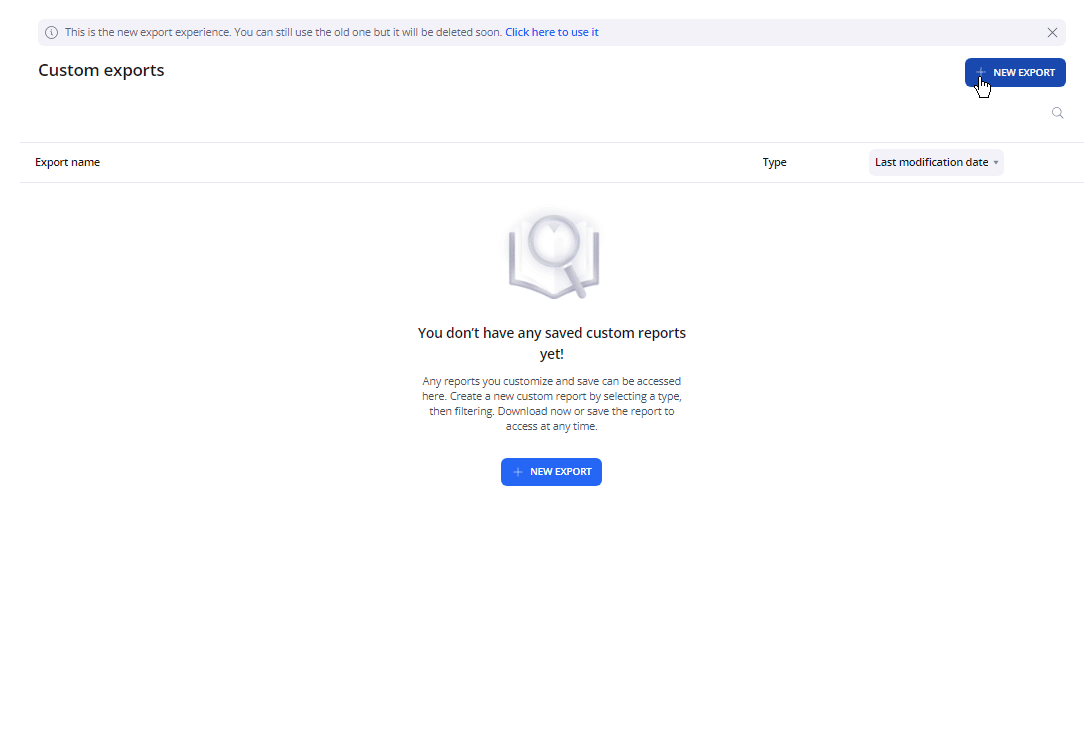1086x743 pixels.
Task: Select the Export name column header
Action: 67,162
